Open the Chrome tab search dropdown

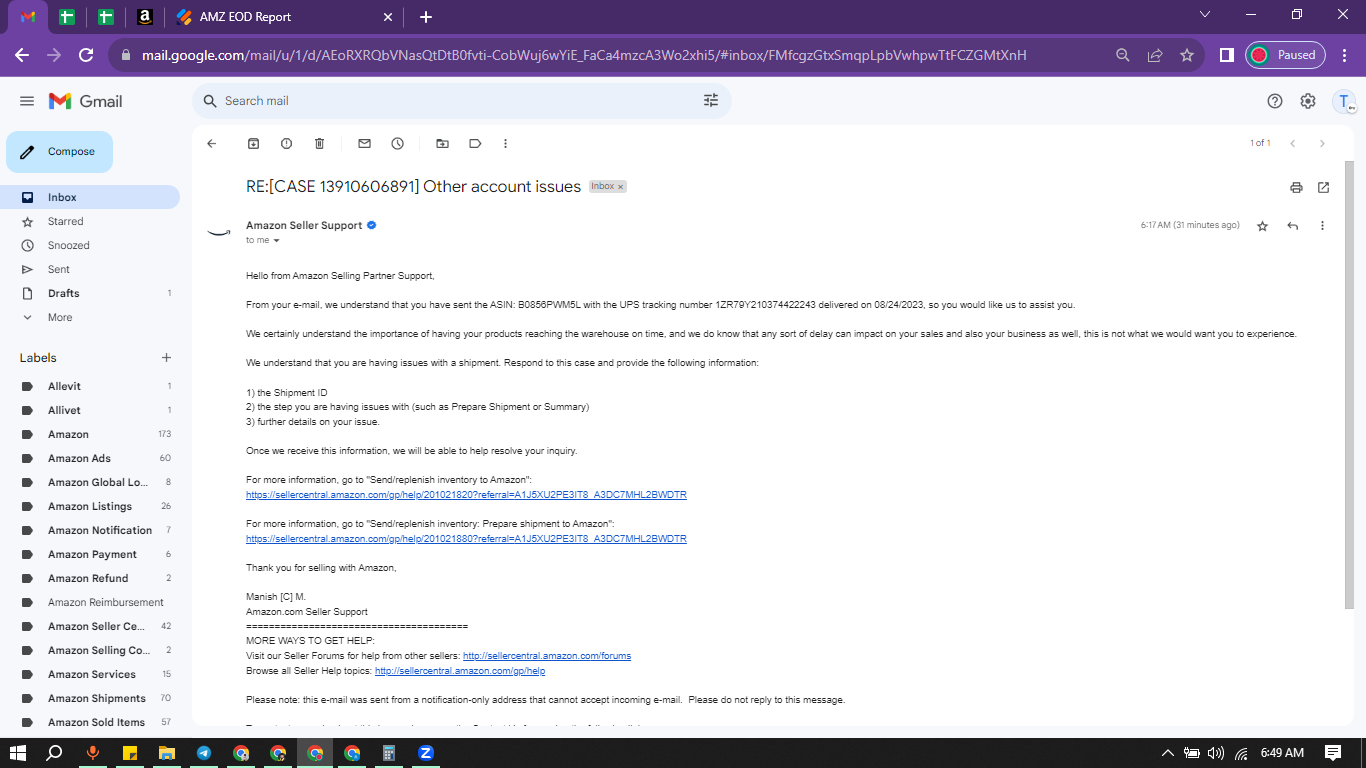pos(1205,14)
